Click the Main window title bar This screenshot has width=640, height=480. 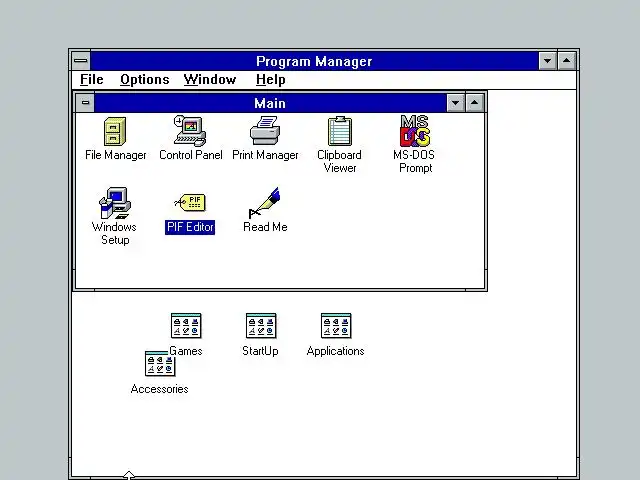[x=271, y=103]
